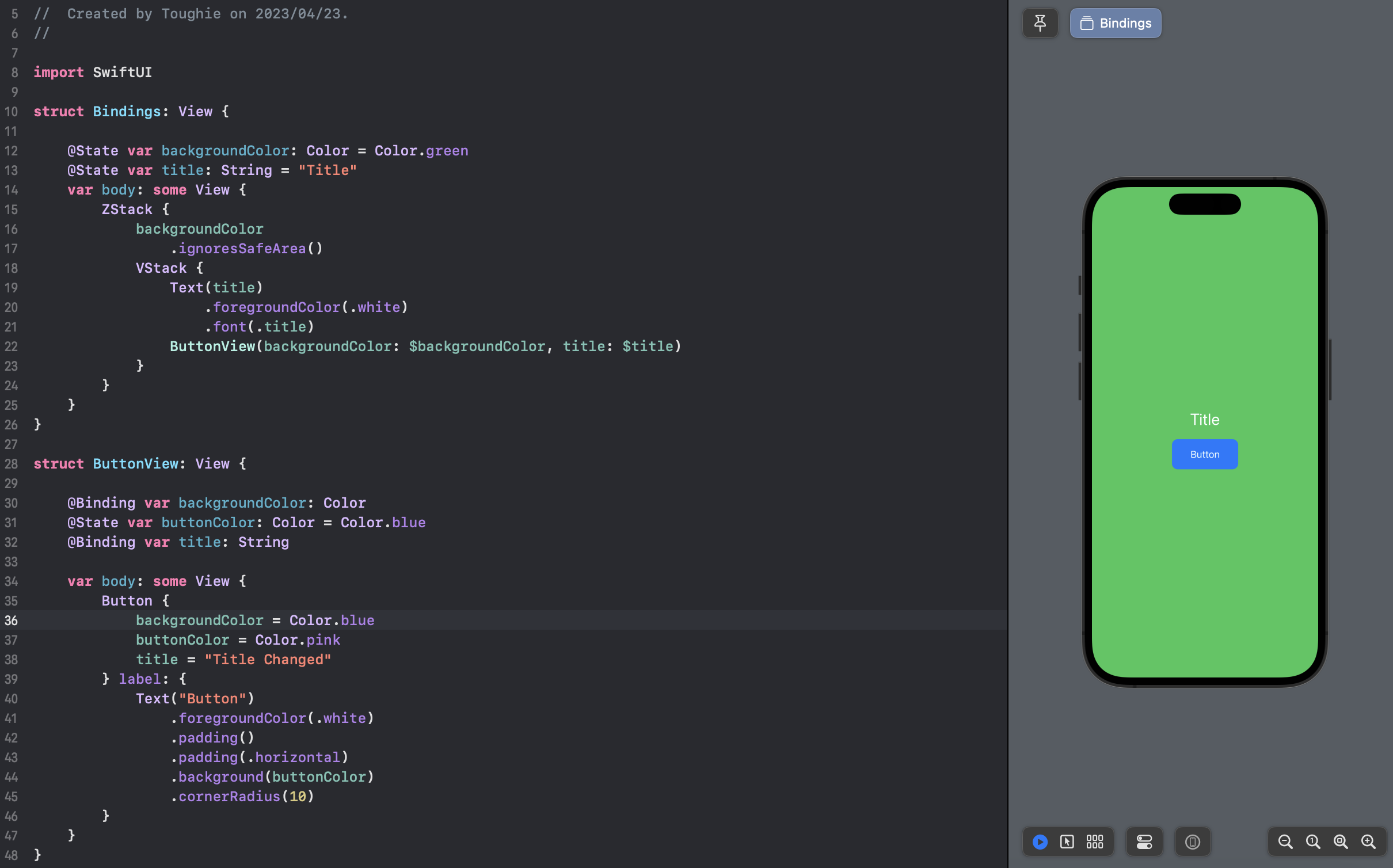The image size is (1393, 868).
Task: Click '.foregroundColor(.white)' on line 41
Action: coord(272,718)
